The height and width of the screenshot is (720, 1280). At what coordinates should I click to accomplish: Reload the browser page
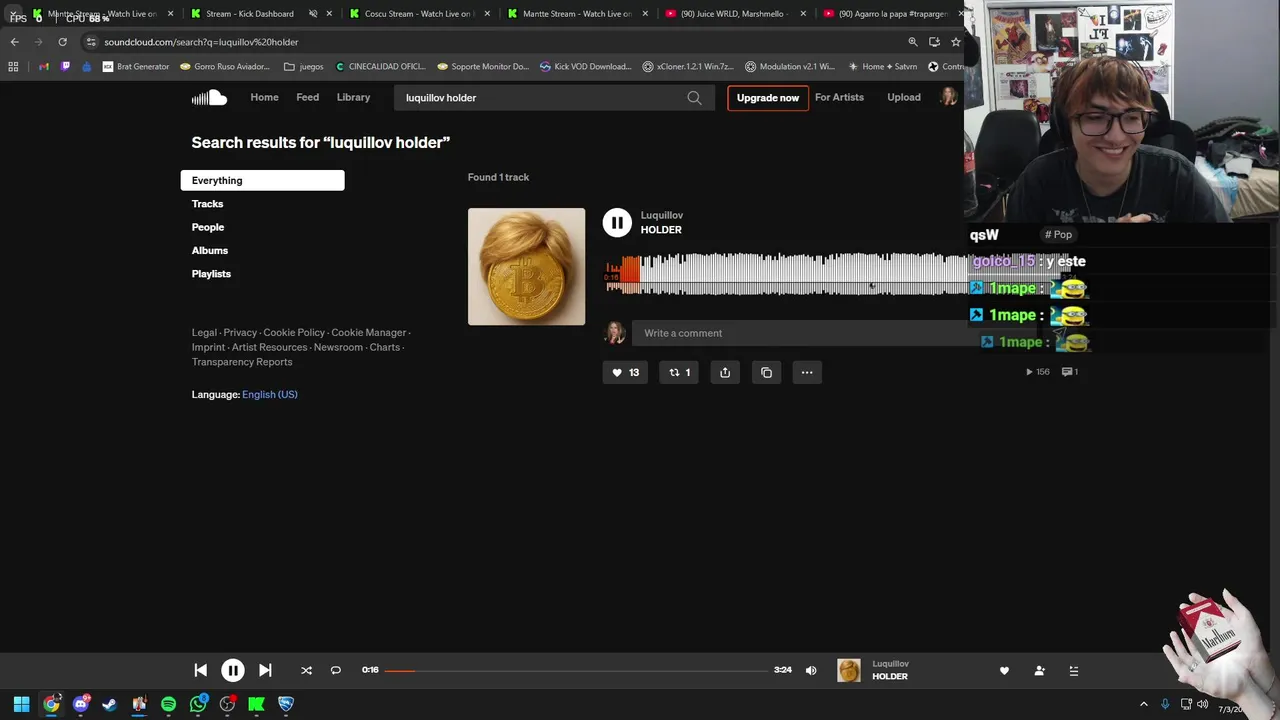pos(62,42)
